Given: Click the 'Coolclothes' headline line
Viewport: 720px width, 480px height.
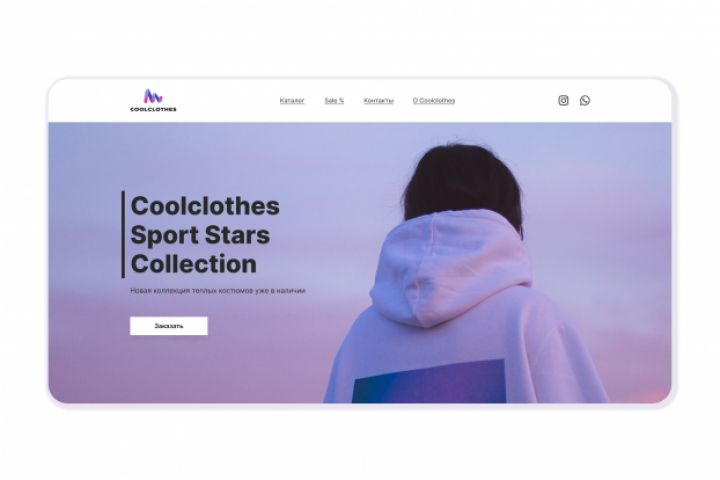Looking at the screenshot, I should (205, 206).
